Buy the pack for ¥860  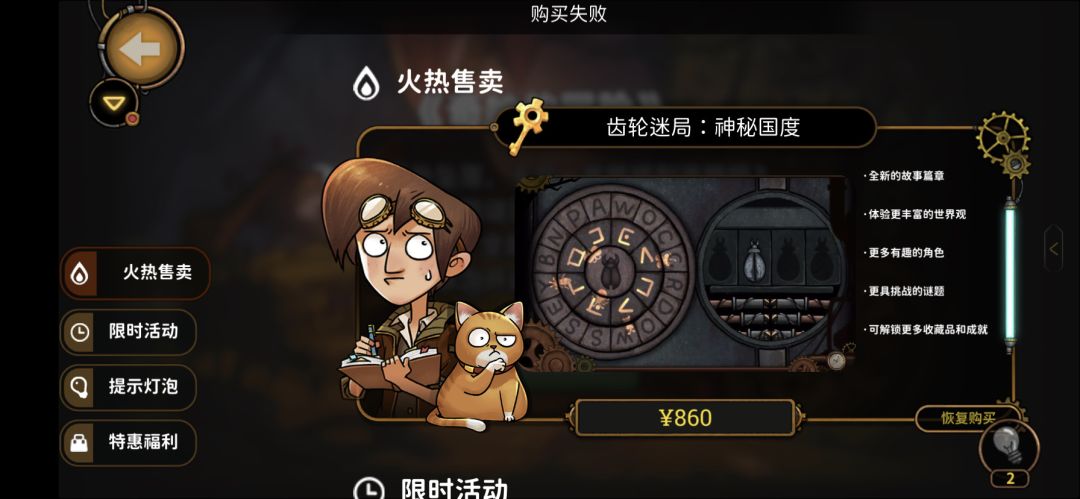coord(685,418)
